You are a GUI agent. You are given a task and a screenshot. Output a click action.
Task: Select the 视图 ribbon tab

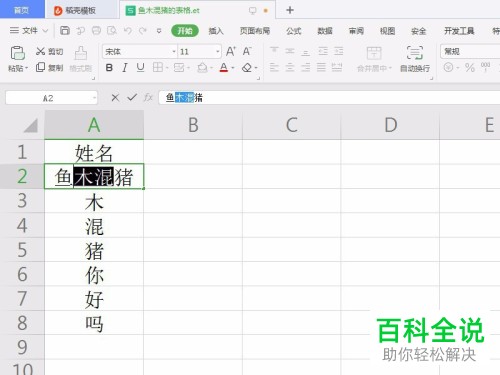coord(387,31)
